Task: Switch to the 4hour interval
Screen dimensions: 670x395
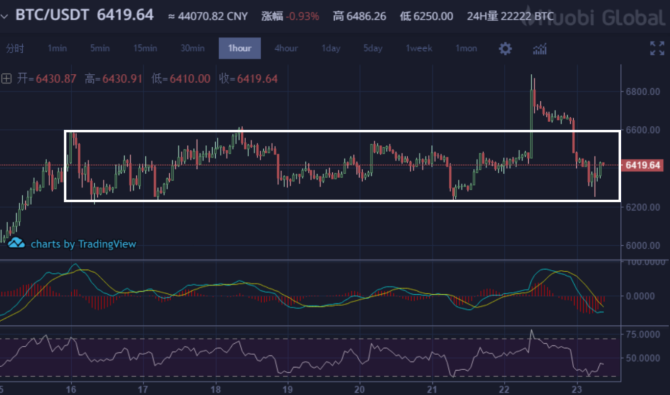Action: 286,48
